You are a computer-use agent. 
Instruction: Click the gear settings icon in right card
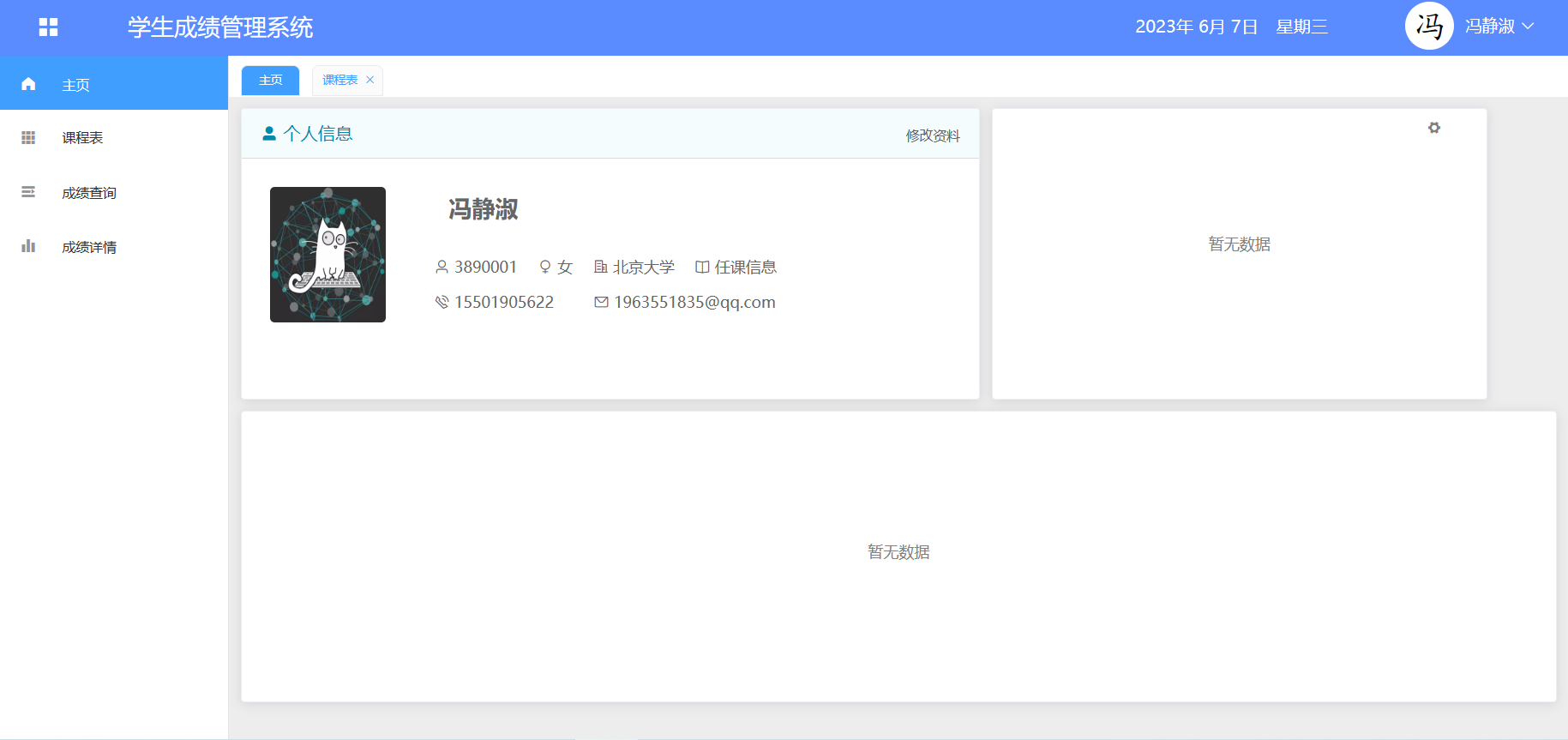pos(1434,128)
